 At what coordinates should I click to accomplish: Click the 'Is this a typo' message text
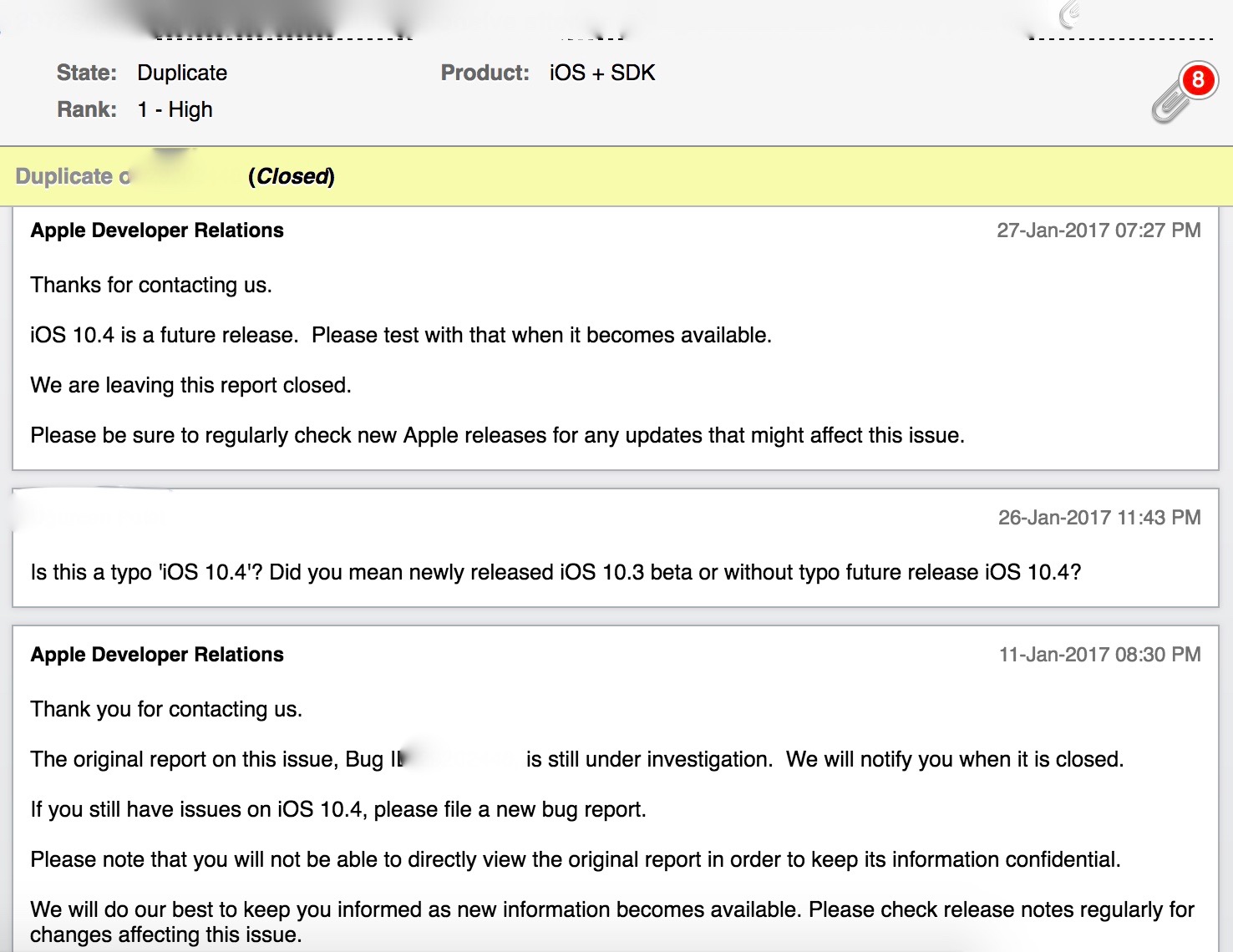point(556,572)
